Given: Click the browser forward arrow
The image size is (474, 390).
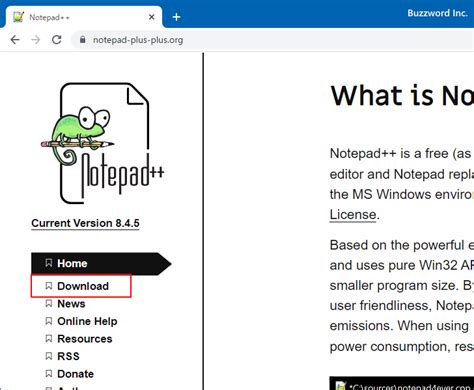Looking at the screenshot, I should (36, 40).
